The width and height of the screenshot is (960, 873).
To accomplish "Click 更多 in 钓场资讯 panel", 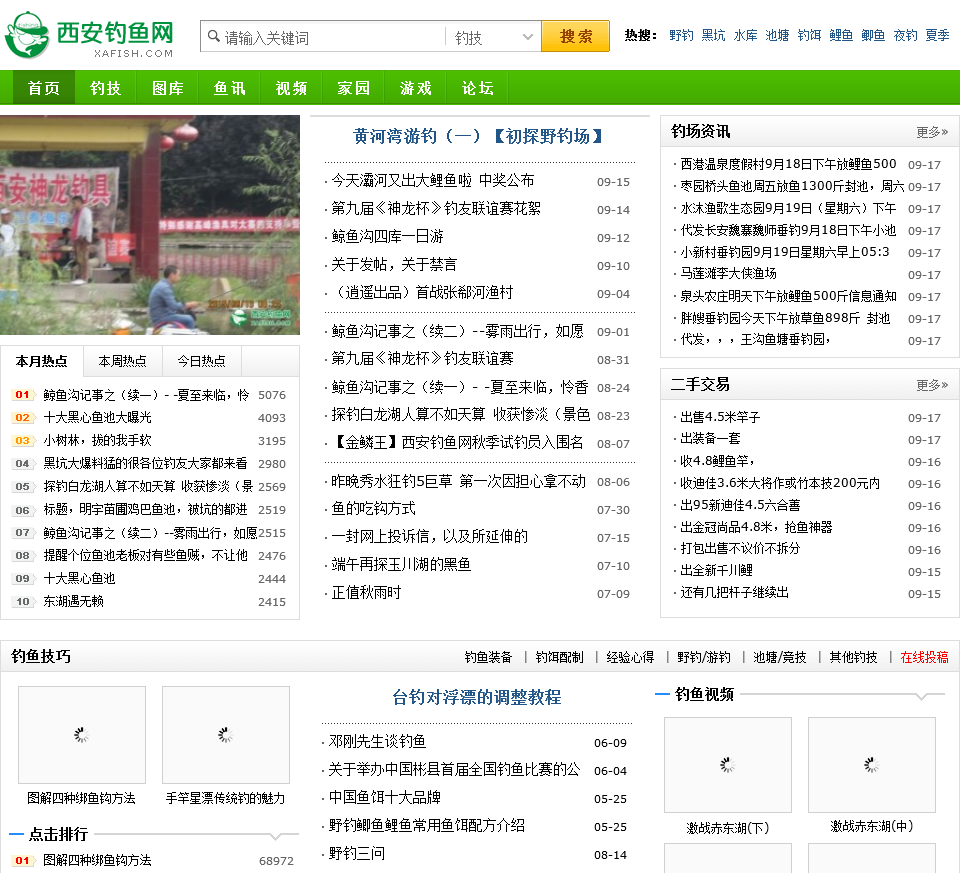I will (931, 132).
